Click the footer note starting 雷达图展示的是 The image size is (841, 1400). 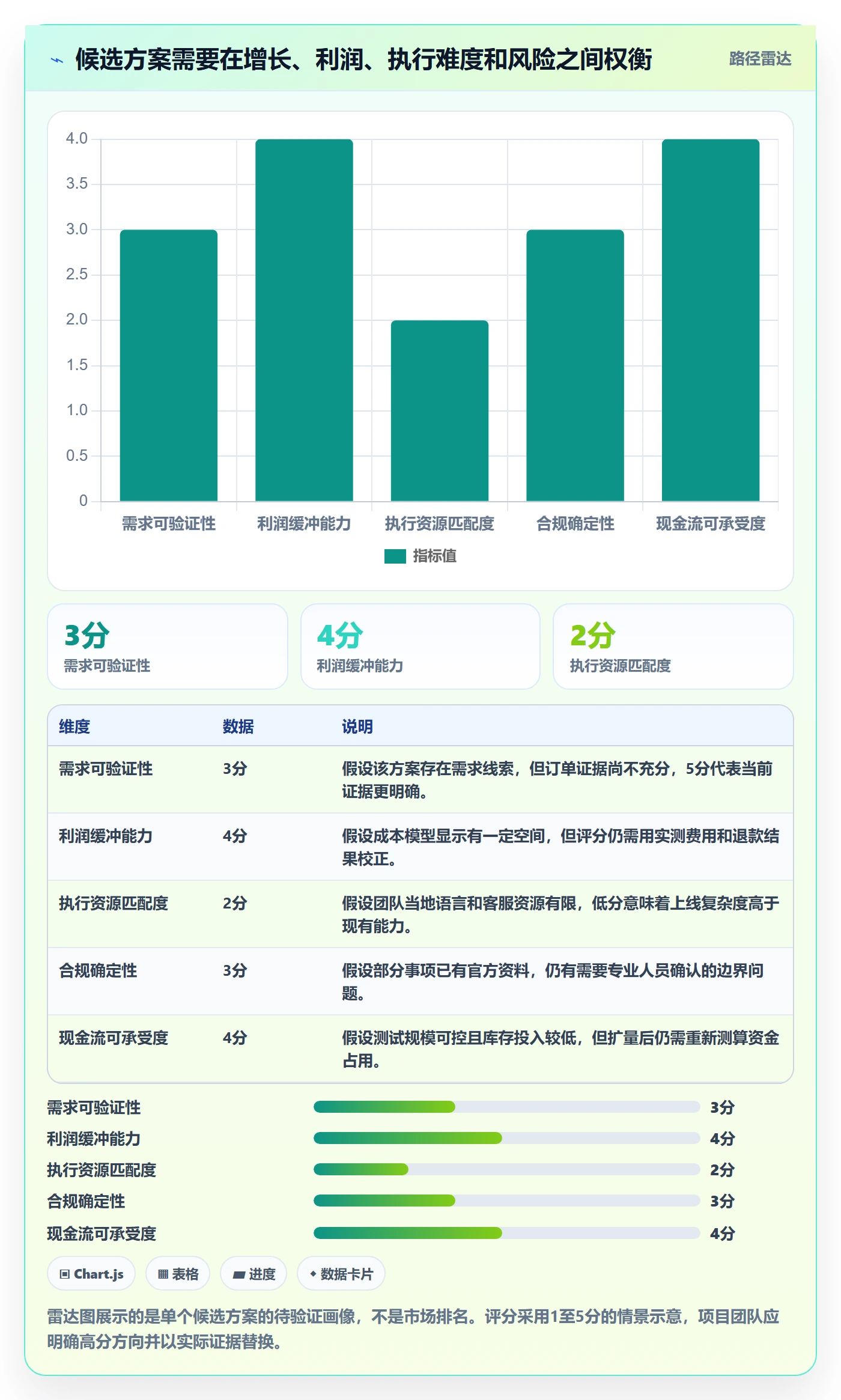coord(413,1328)
